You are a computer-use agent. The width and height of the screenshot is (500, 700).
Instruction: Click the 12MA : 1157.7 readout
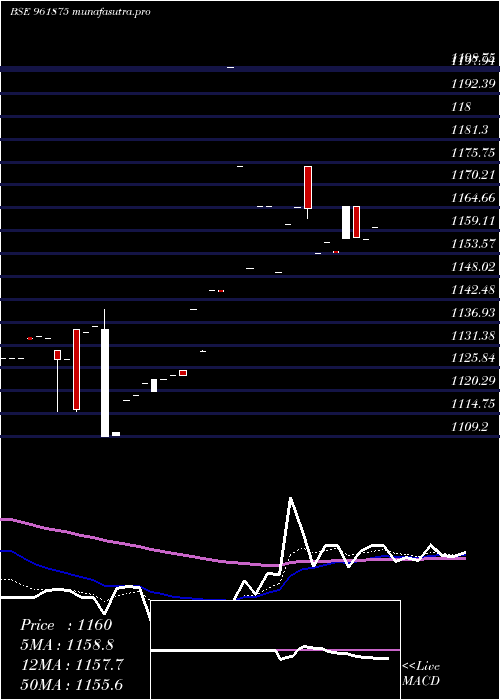click(x=71, y=664)
